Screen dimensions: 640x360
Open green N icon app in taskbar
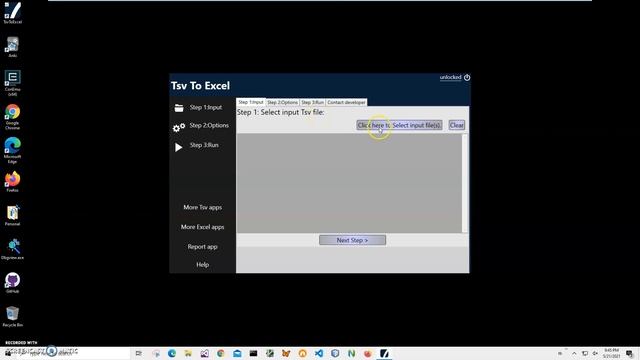coord(351,353)
